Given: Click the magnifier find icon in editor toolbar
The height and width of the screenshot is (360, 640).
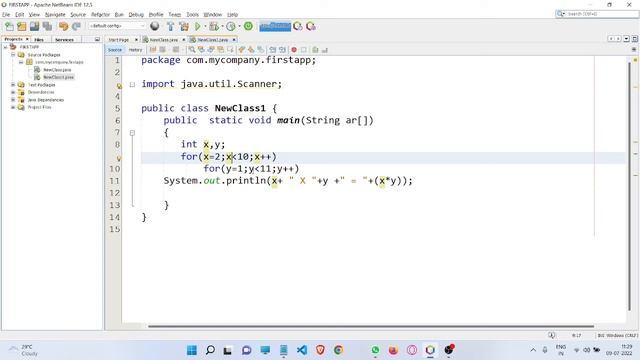Looking at the screenshot, I should [191, 50].
